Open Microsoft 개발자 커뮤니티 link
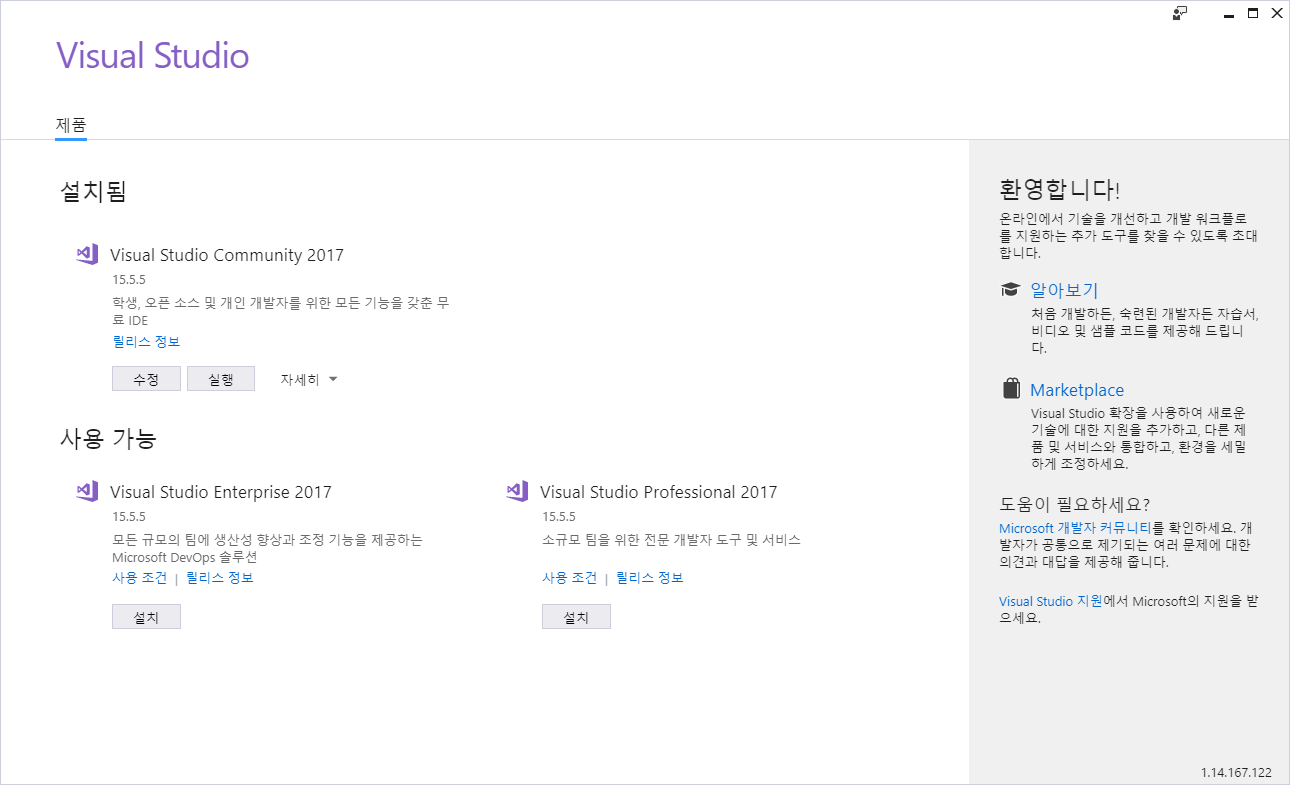1290x785 pixels. point(1075,528)
